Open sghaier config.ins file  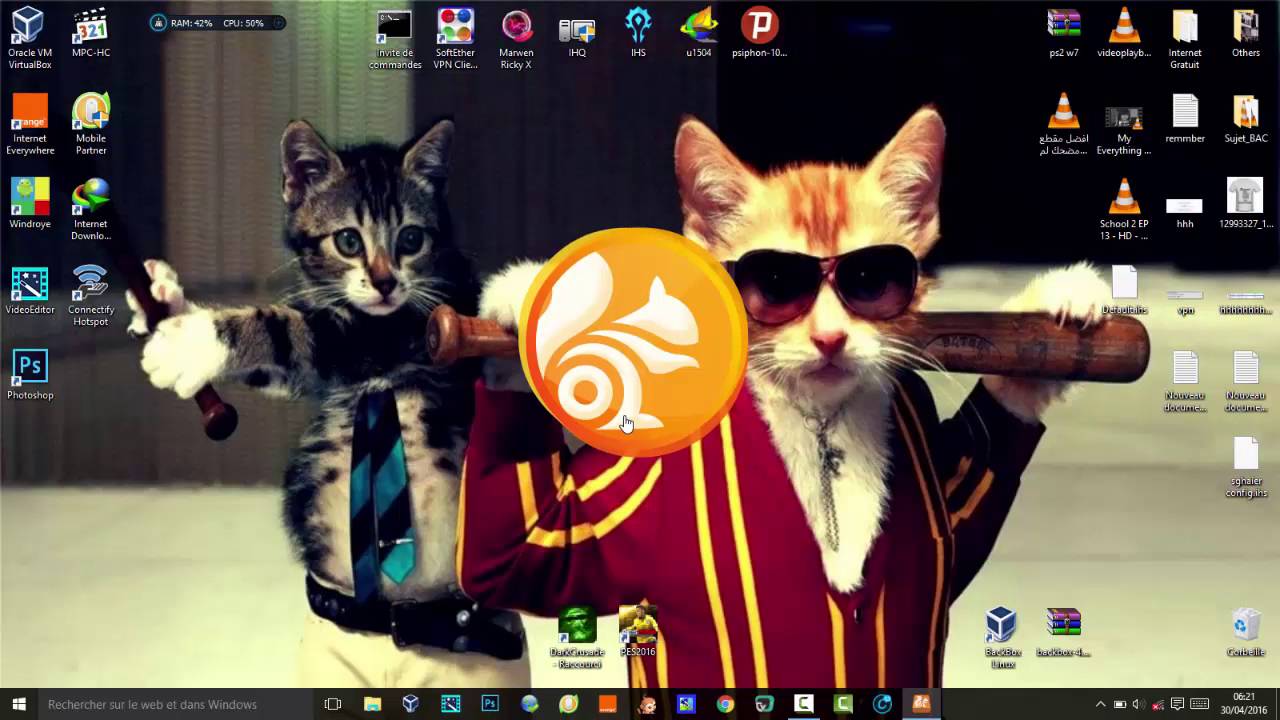pyautogui.click(x=1246, y=467)
